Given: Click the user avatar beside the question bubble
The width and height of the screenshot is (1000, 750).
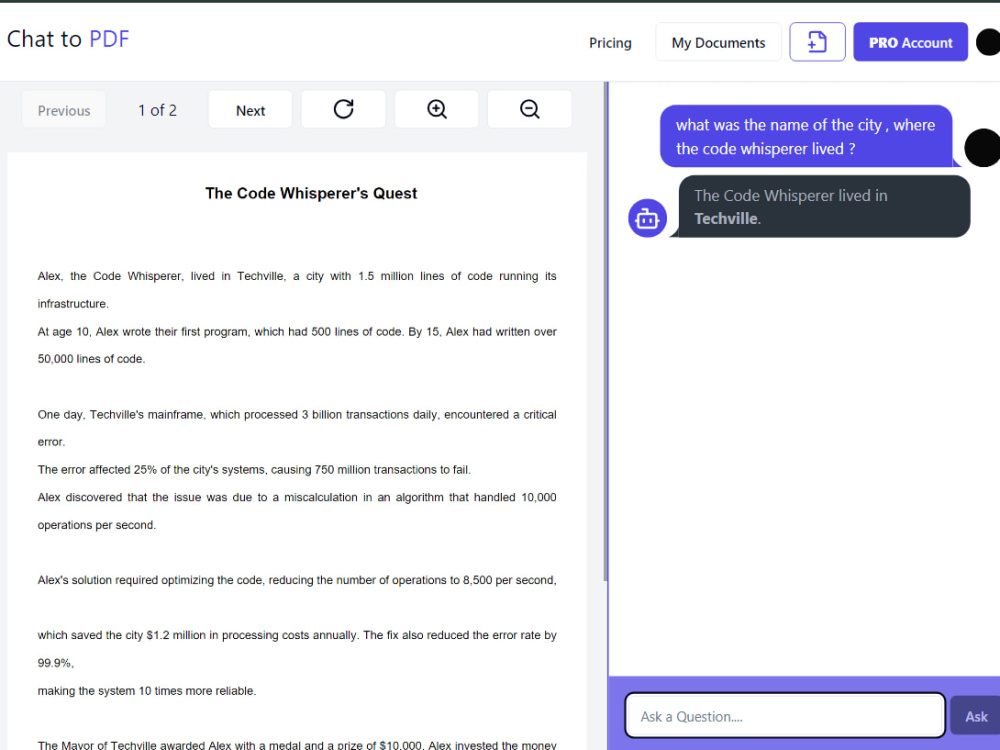Looking at the screenshot, I should point(983,148).
